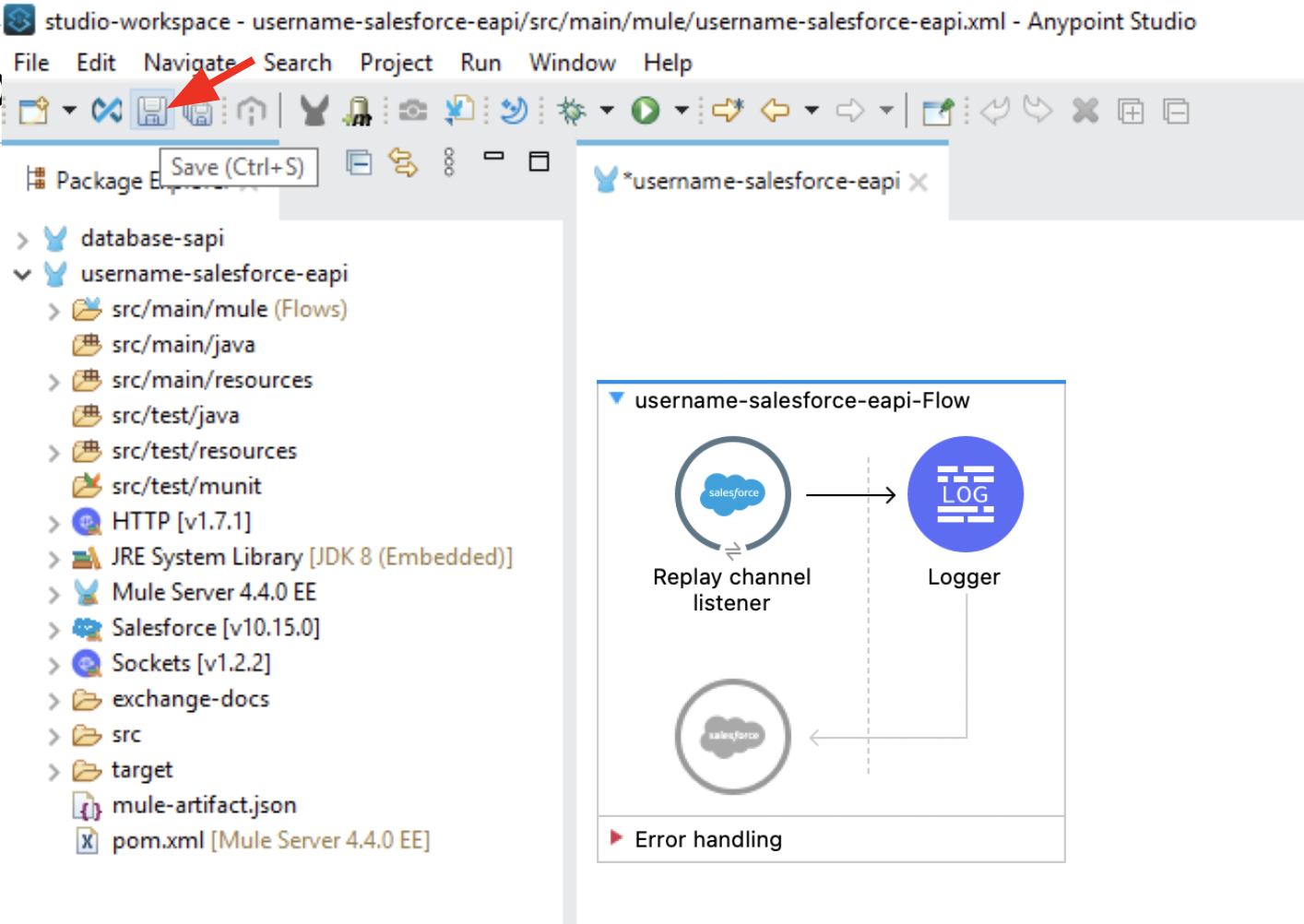This screenshot has height=924, width=1304.
Task: Open the Search menu
Action: [x=298, y=63]
